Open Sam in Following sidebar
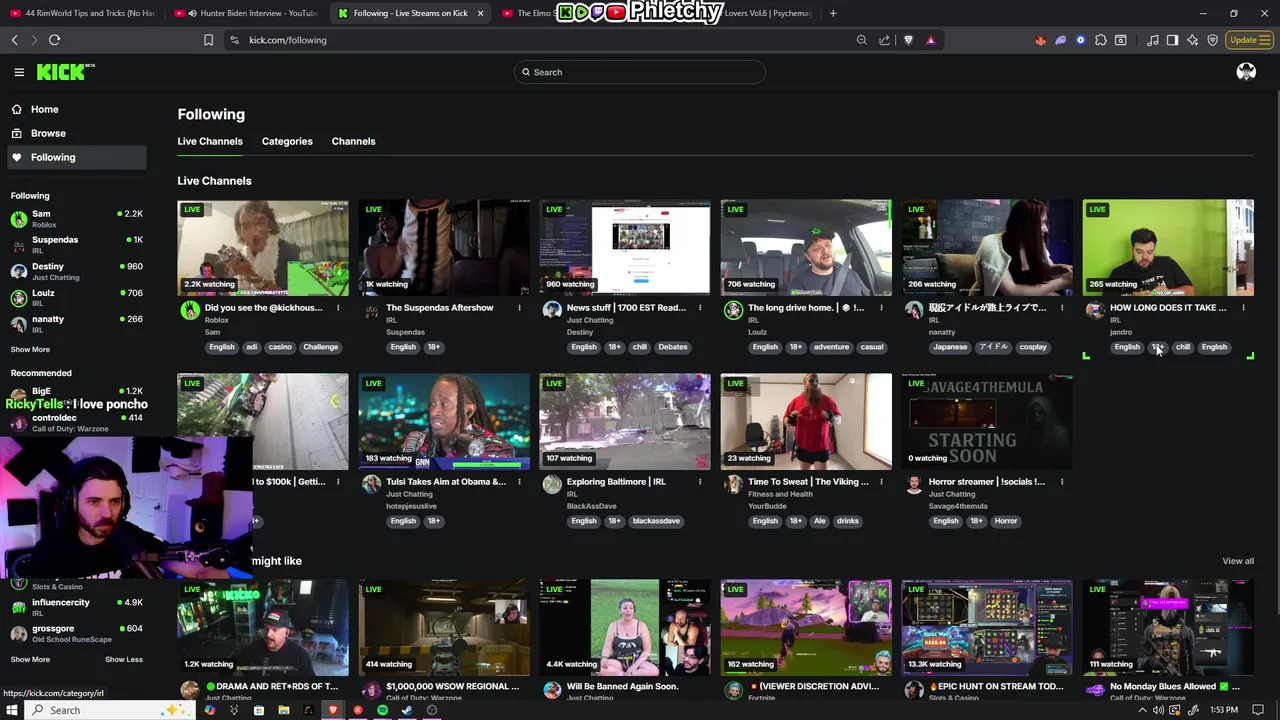This screenshot has height=720, width=1280. pos(77,218)
